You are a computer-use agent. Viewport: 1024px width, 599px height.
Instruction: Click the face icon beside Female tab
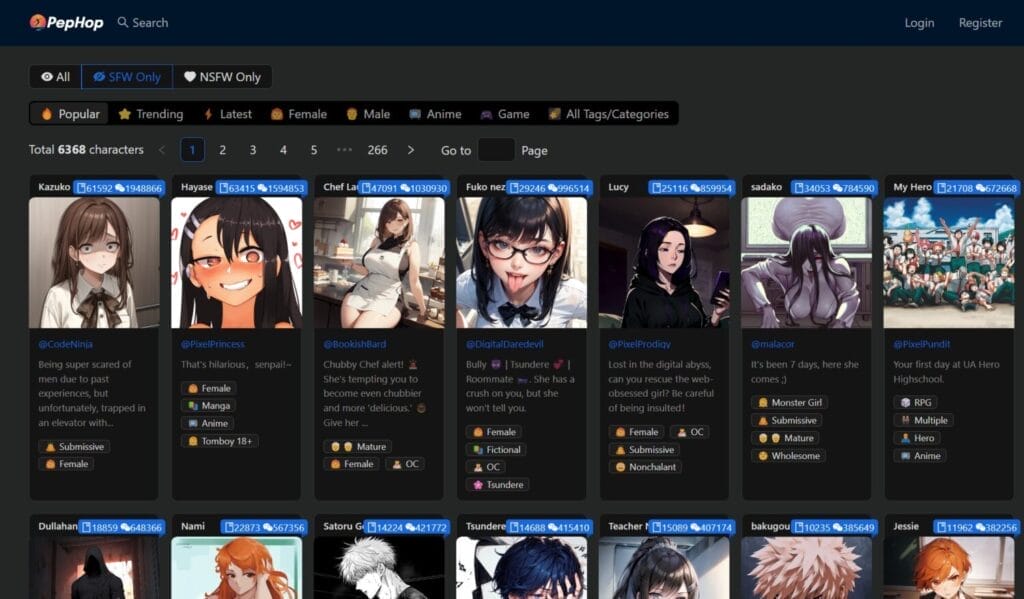point(277,114)
